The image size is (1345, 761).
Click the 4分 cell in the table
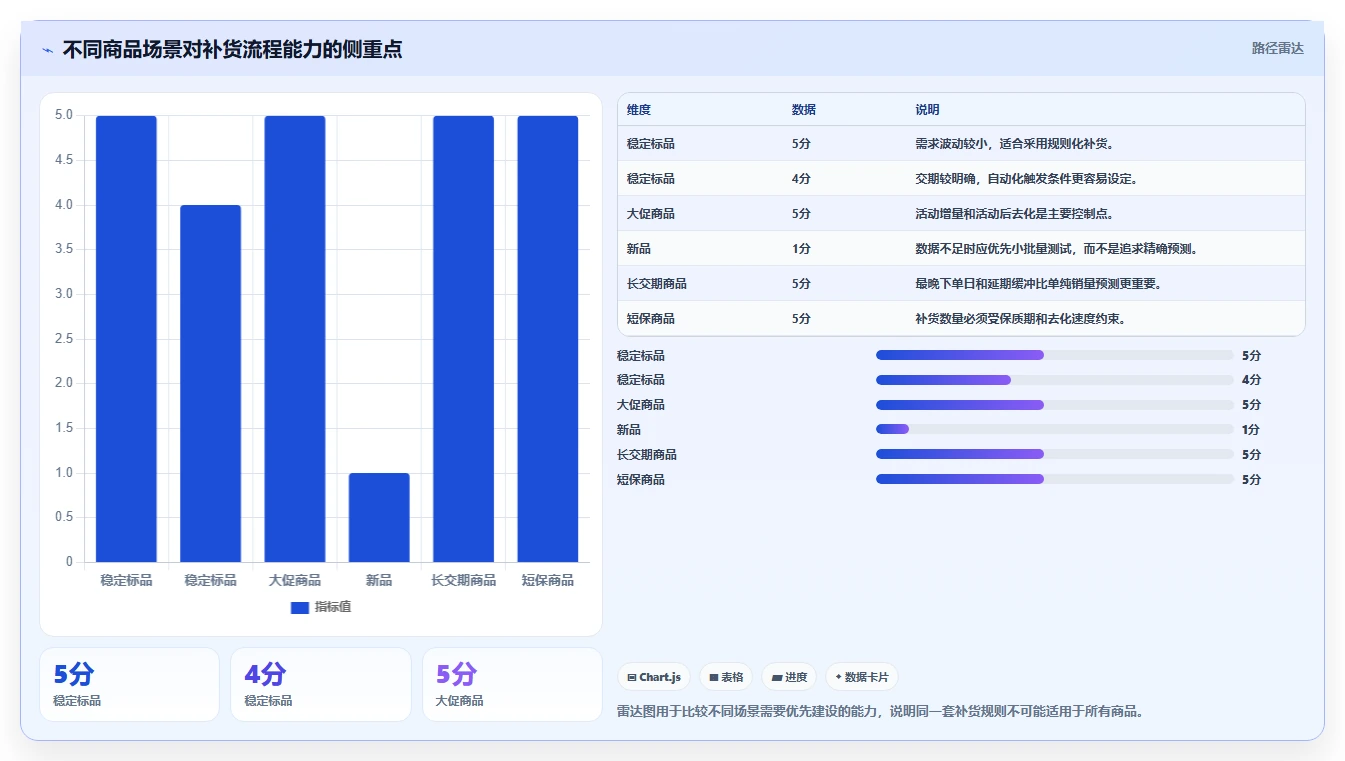[x=801, y=179]
